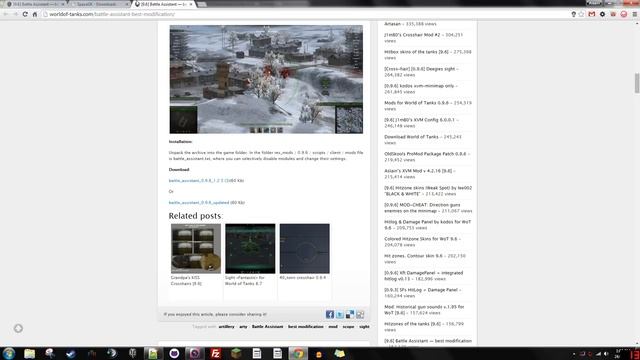
Task: Click the 'Battle Assistant' tag
Action: point(267,327)
